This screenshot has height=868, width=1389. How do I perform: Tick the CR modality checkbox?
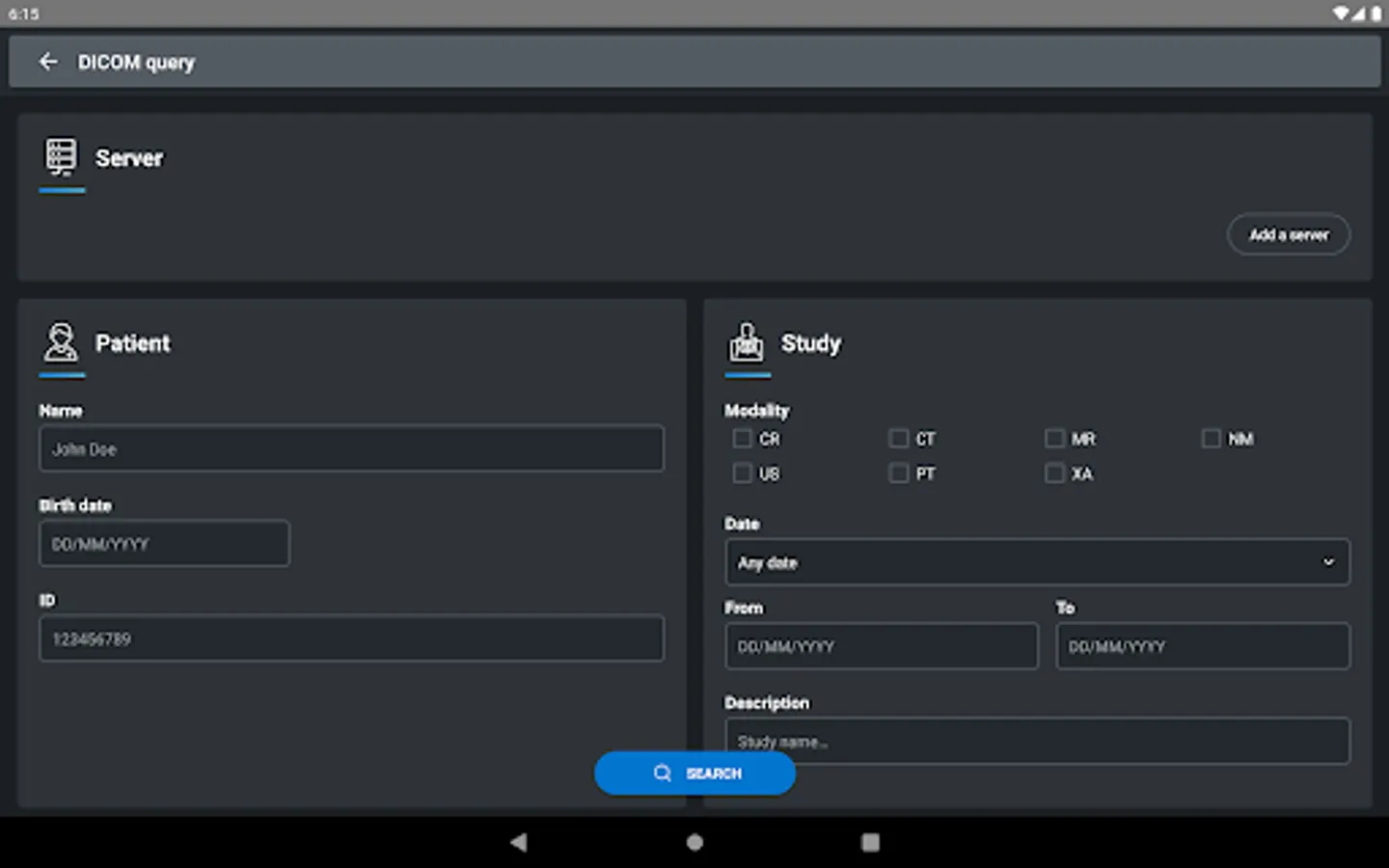pos(742,439)
